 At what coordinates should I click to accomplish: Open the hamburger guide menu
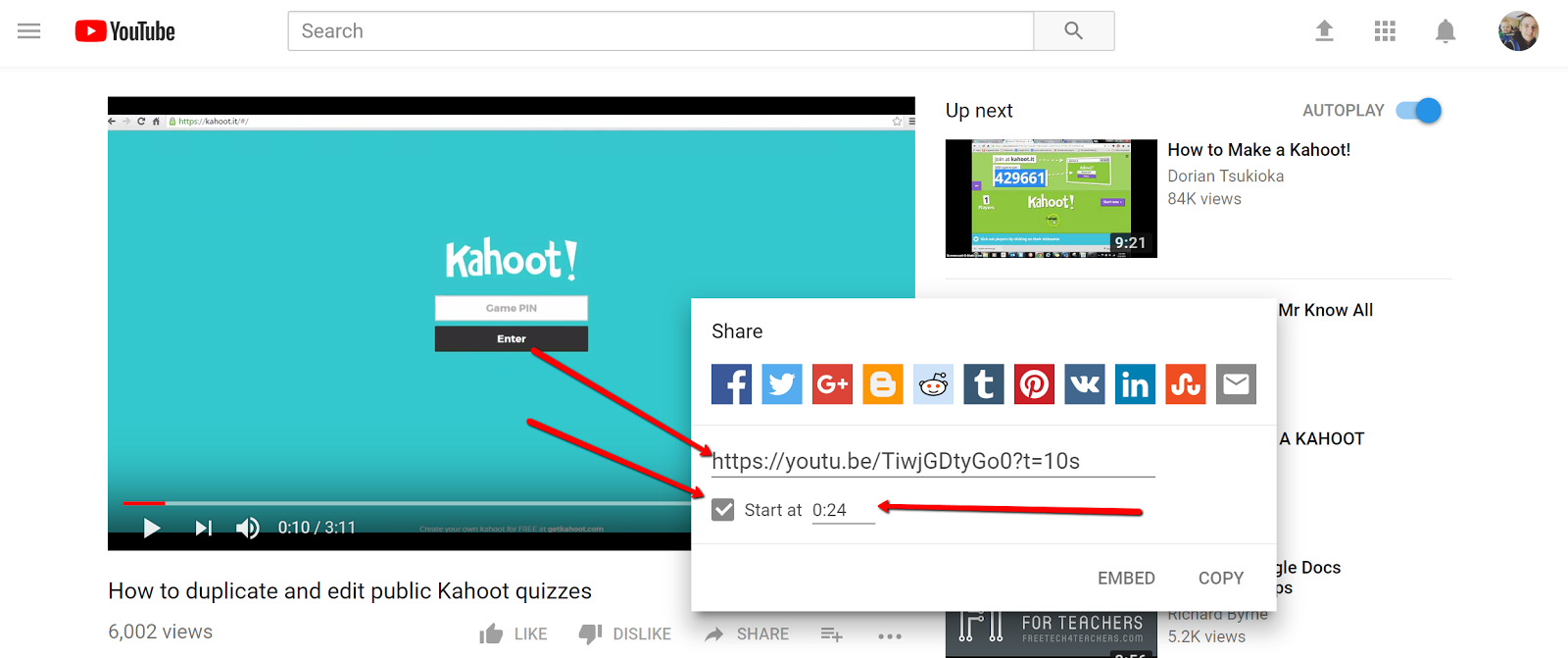(x=29, y=31)
